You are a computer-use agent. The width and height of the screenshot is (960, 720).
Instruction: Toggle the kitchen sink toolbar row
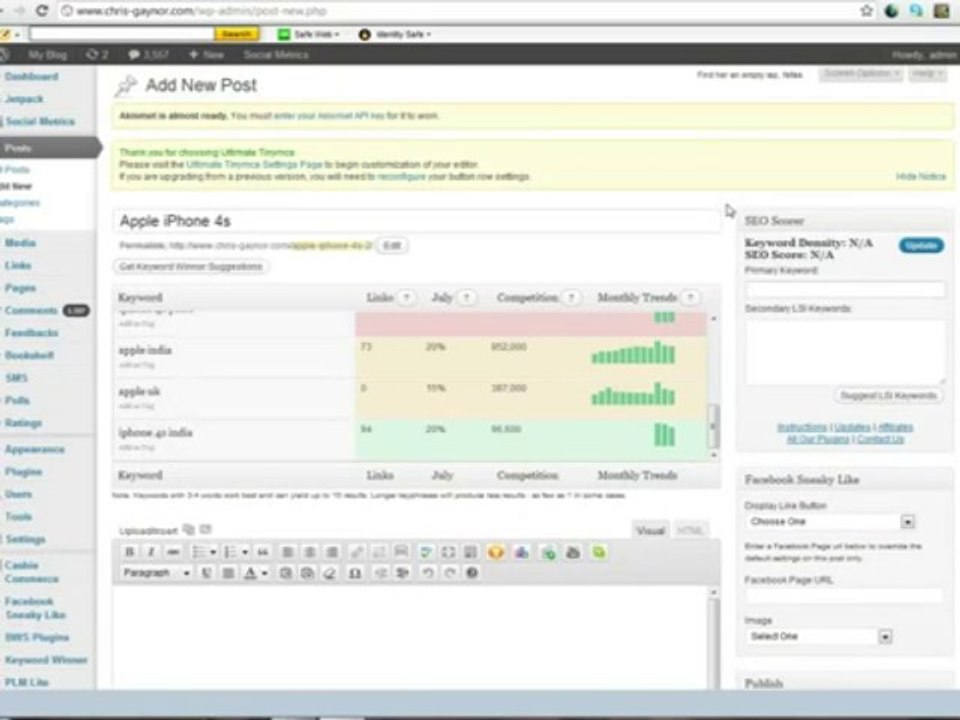click(x=470, y=552)
